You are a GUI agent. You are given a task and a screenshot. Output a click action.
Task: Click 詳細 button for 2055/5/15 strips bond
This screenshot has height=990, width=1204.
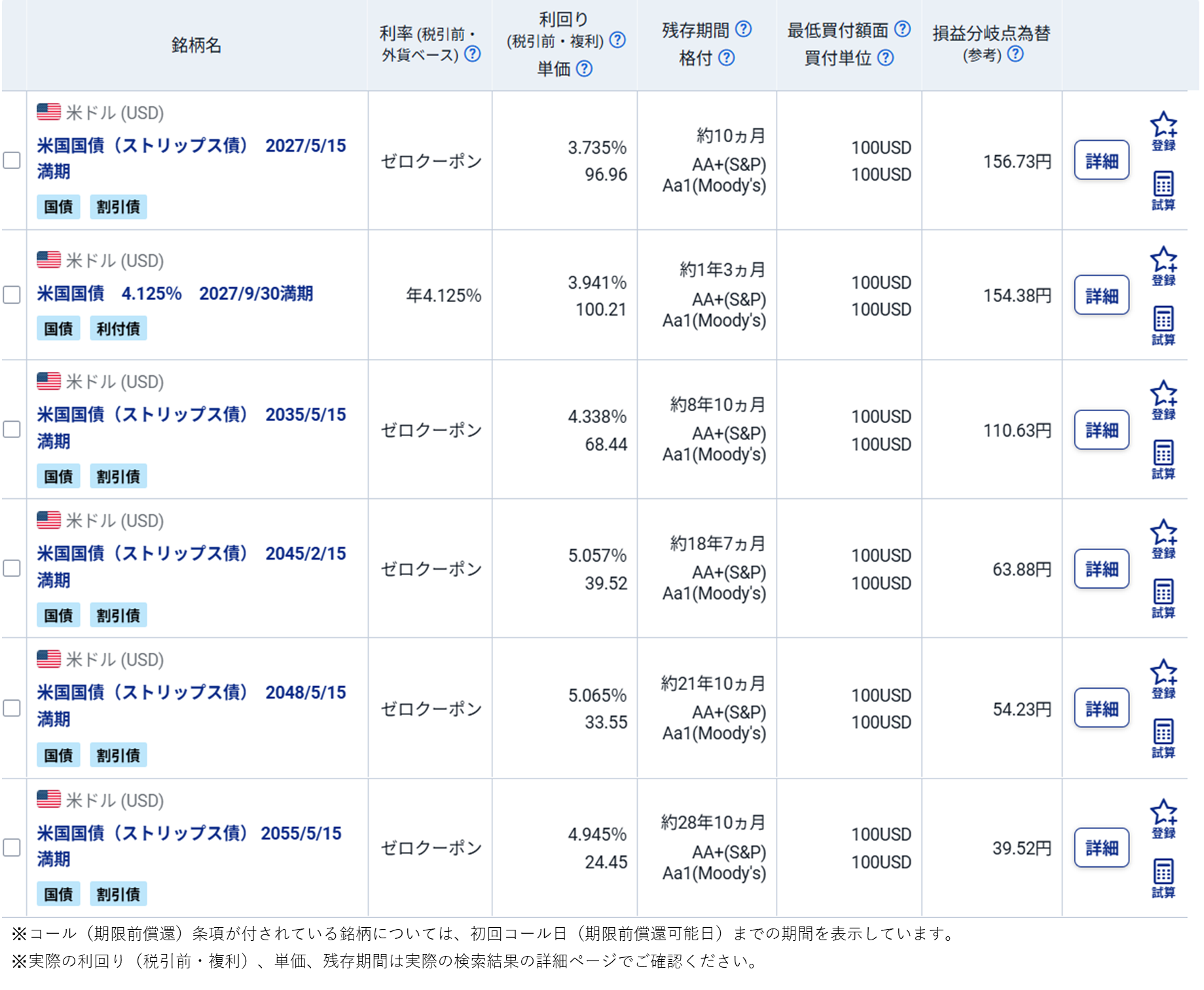coord(1101,848)
